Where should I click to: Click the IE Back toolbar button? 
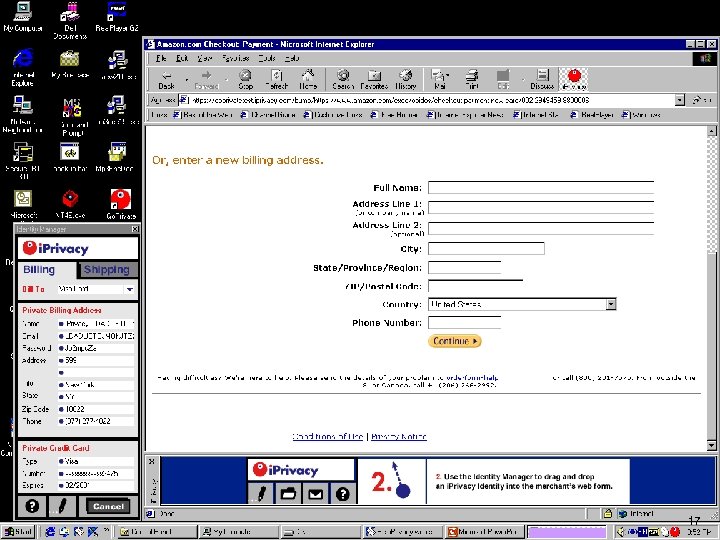pyautogui.click(x=166, y=79)
